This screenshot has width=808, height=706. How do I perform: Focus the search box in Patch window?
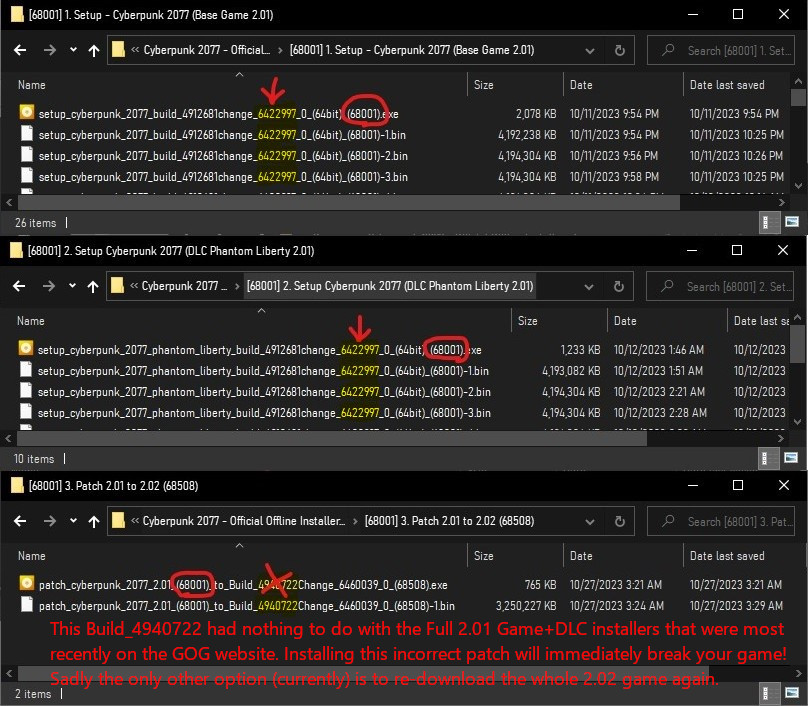[720, 521]
